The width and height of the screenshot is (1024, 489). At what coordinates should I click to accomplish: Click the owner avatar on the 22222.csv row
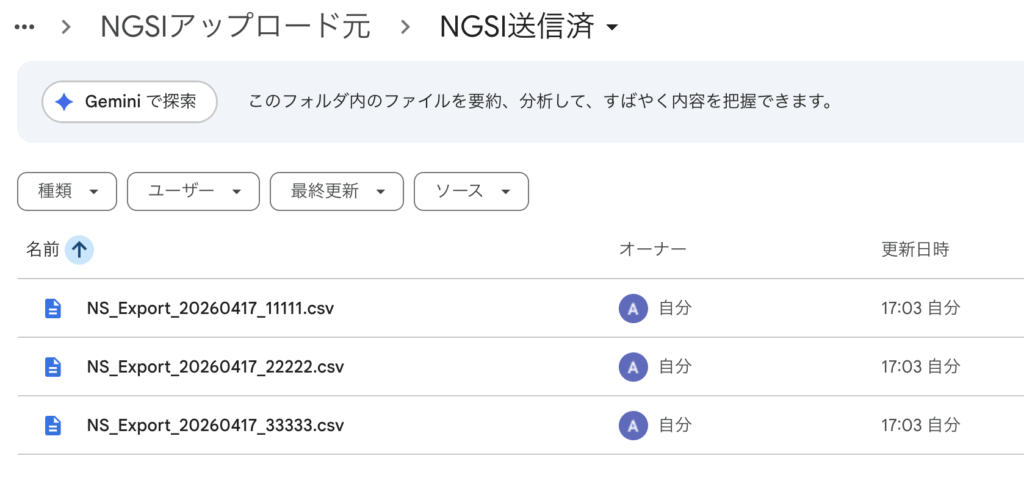pos(632,367)
